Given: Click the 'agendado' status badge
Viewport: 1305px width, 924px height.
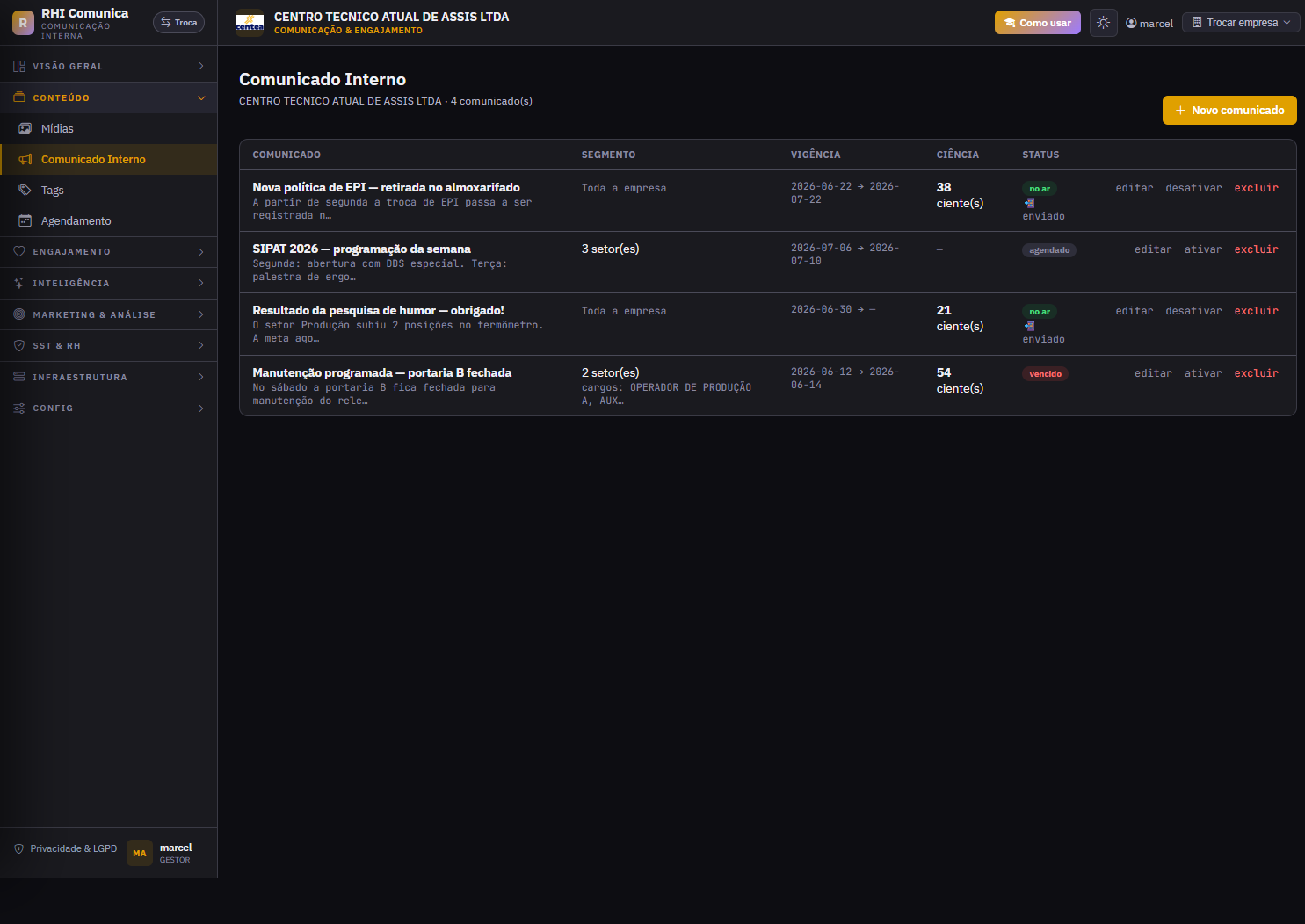Looking at the screenshot, I should (1049, 250).
